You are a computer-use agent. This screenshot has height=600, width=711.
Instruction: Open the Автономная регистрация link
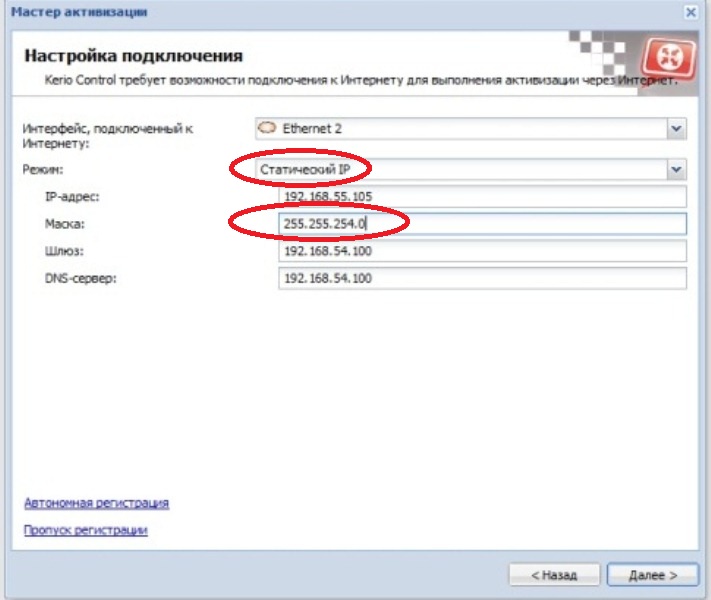point(96,503)
